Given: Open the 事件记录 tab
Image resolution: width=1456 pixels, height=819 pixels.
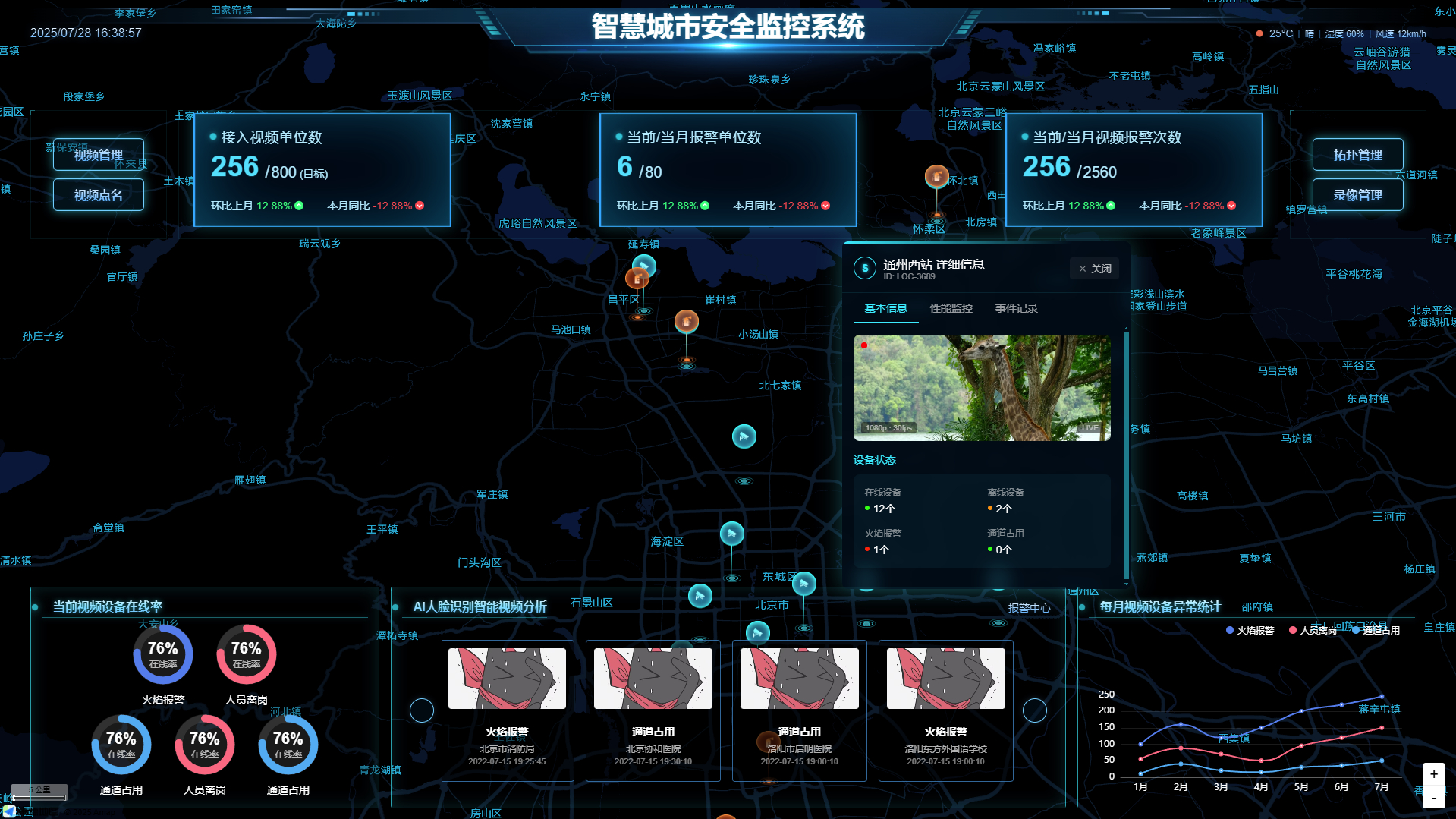Looking at the screenshot, I should pos(1016,308).
